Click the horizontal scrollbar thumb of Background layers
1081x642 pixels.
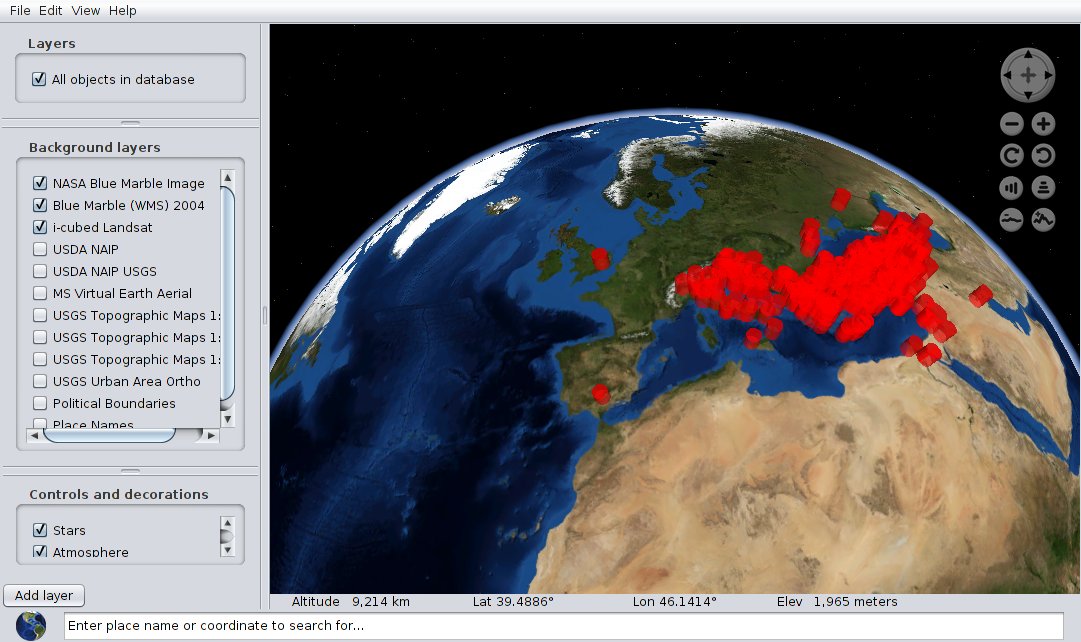tap(109, 436)
